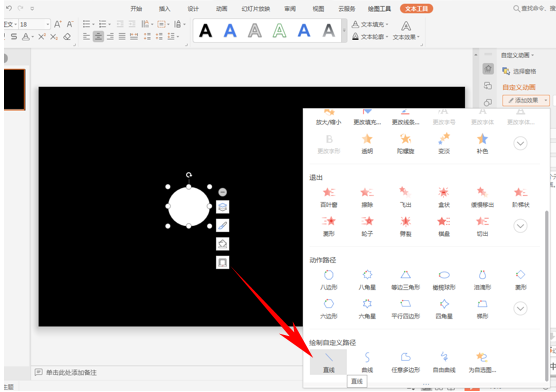
Task: Apply 劈裂 exit effect
Action: tap(405, 226)
